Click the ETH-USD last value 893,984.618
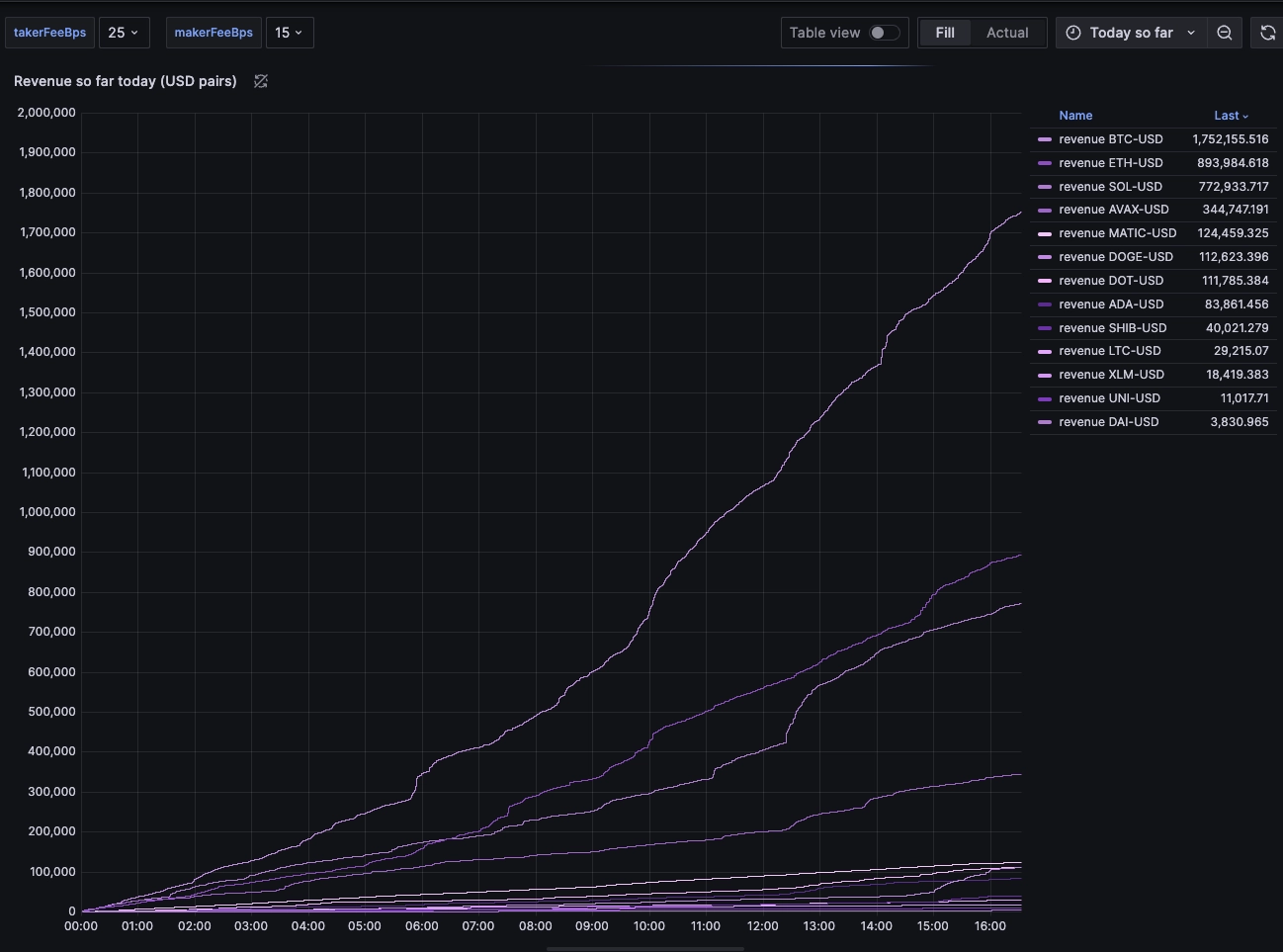1283x952 pixels. [x=1233, y=163]
